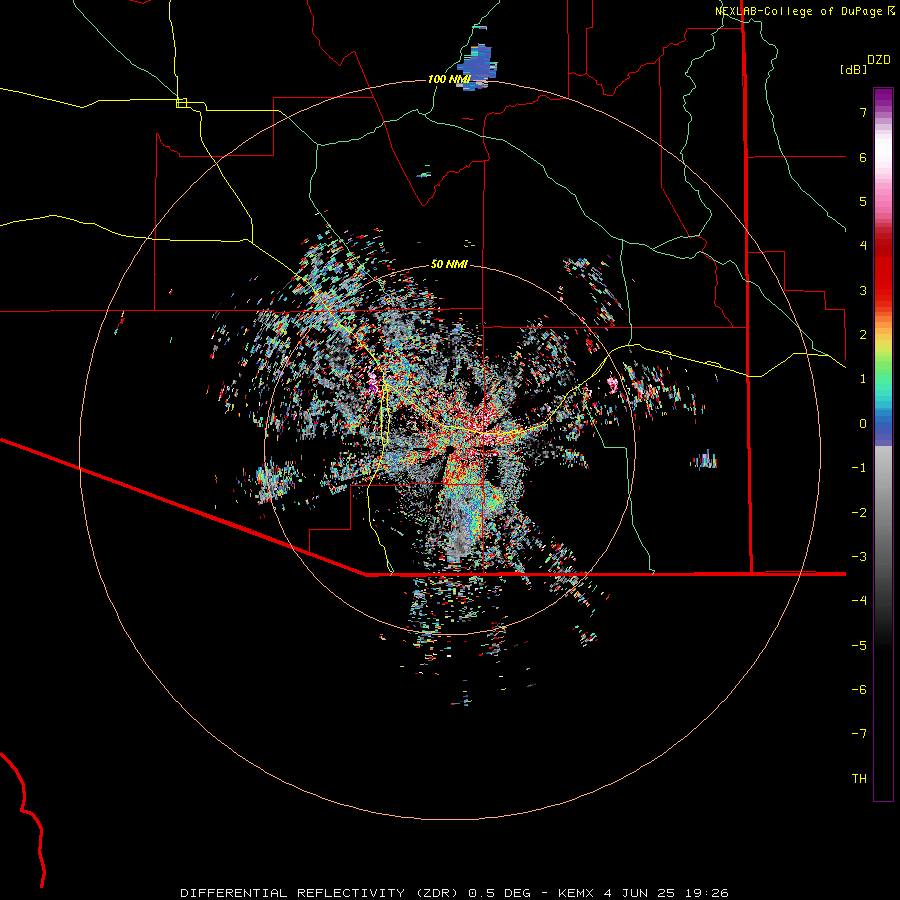Click the small yellow square highway marker
This screenshot has height=900, width=900.
[181, 103]
